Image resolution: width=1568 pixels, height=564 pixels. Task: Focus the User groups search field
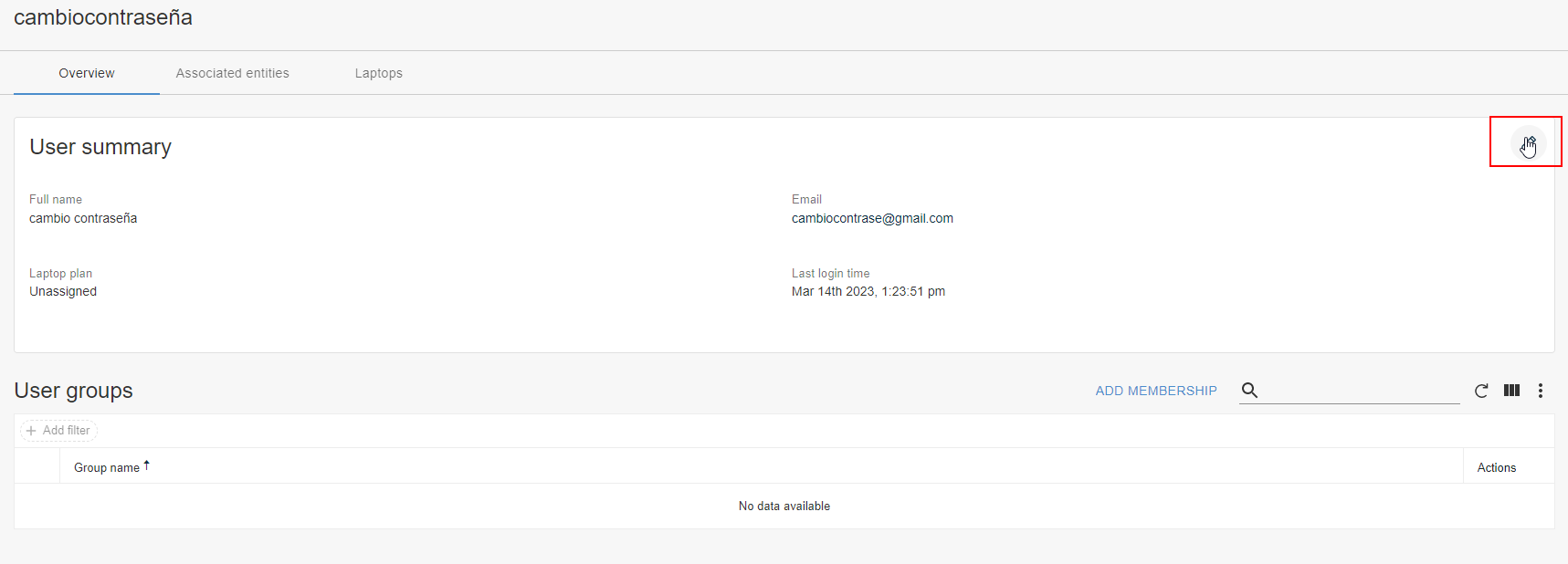point(1361,391)
